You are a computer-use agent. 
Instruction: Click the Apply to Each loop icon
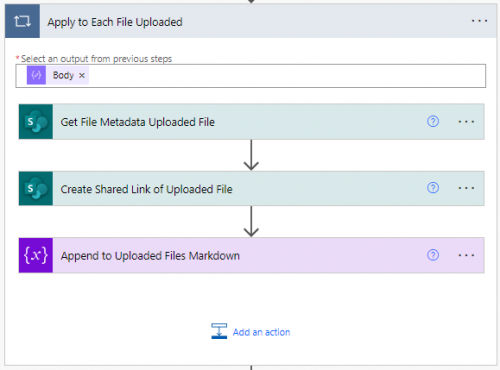pos(22,21)
